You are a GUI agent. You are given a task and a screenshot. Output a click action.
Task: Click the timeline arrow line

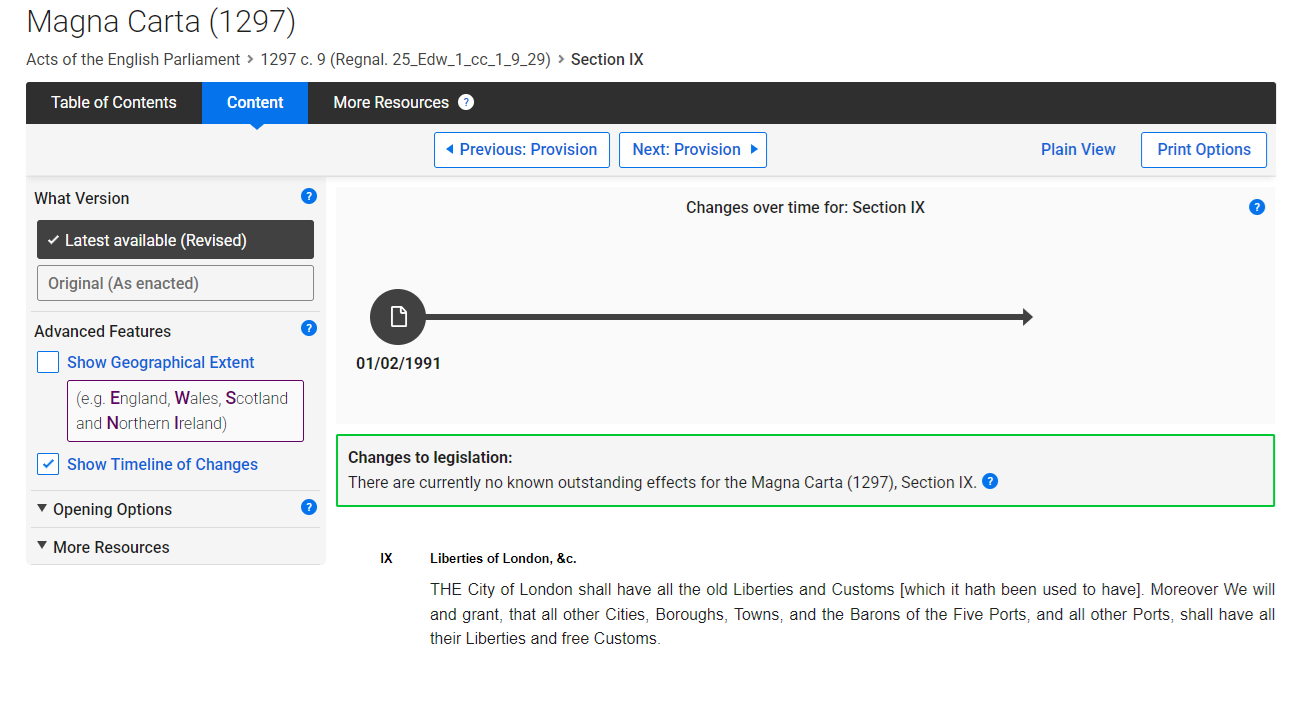tap(729, 317)
